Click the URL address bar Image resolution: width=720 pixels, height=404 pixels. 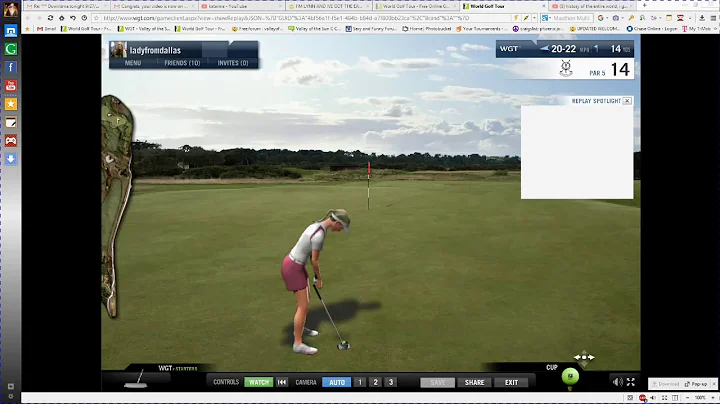coord(303,18)
